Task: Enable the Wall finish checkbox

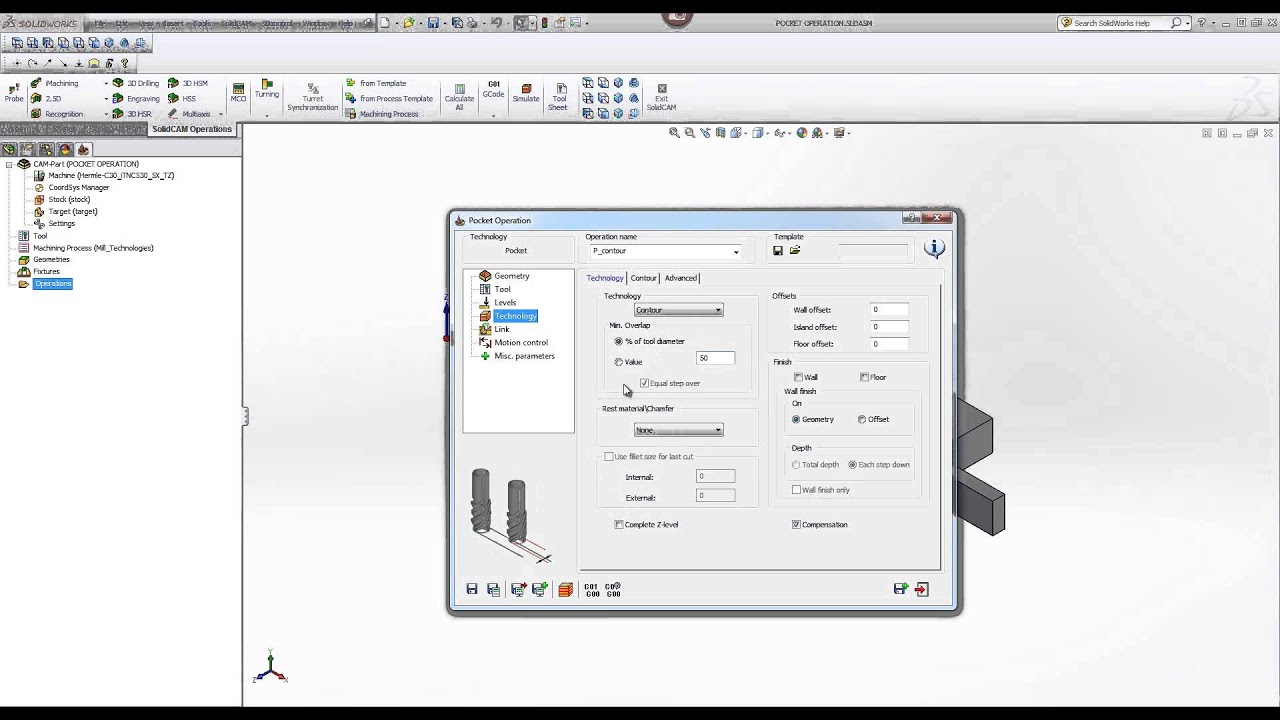Action: (x=798, y=377)
